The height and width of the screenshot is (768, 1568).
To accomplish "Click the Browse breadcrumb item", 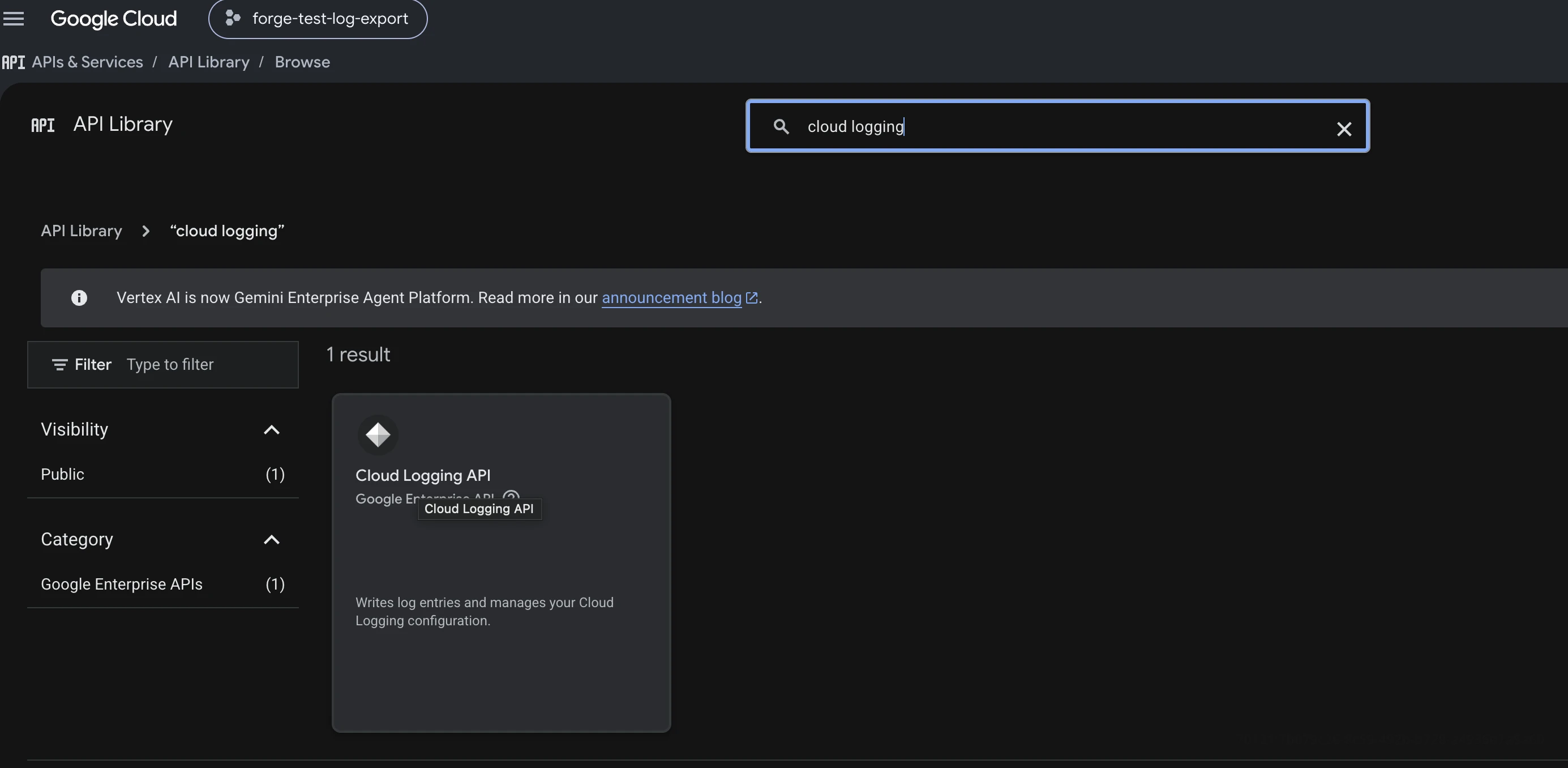I will point(302,62).
